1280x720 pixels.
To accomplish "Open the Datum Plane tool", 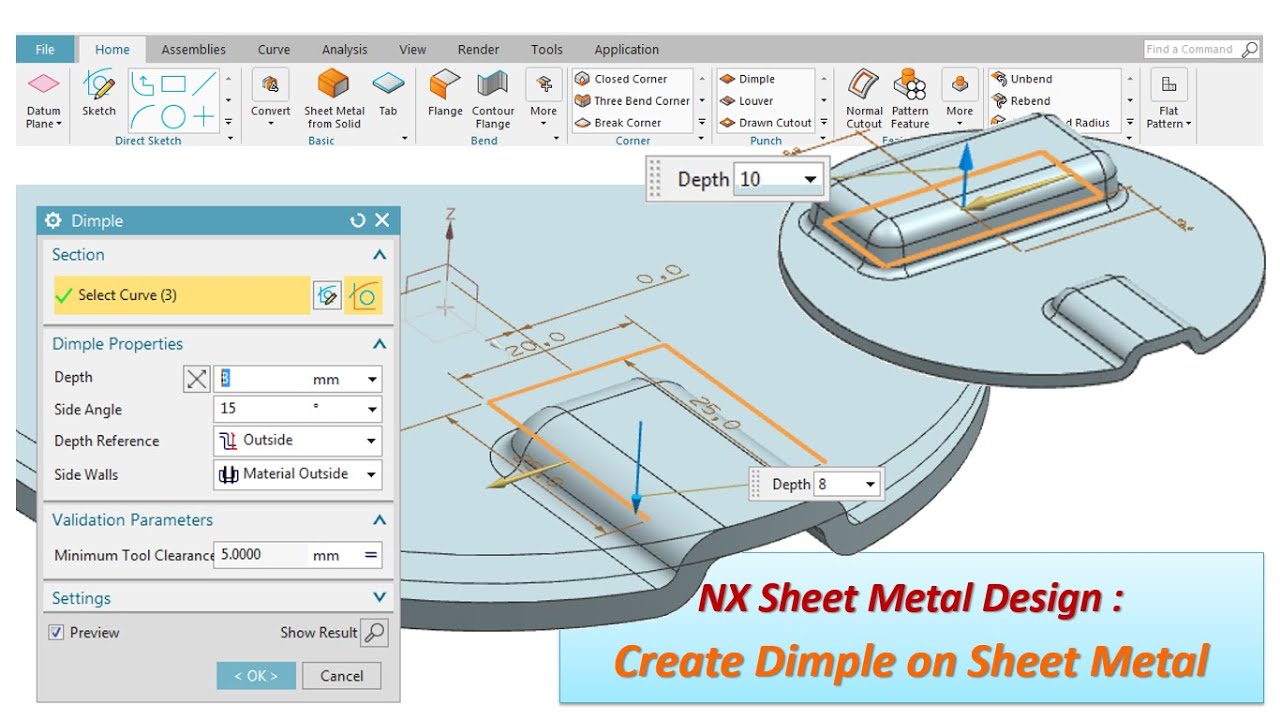I will pyautogui.click(x=43, y=100).
